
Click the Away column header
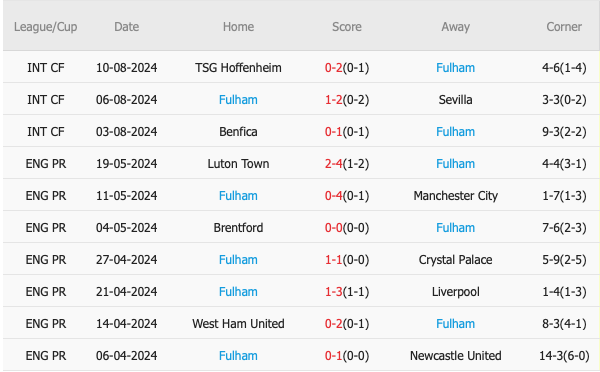coord(455,27)
